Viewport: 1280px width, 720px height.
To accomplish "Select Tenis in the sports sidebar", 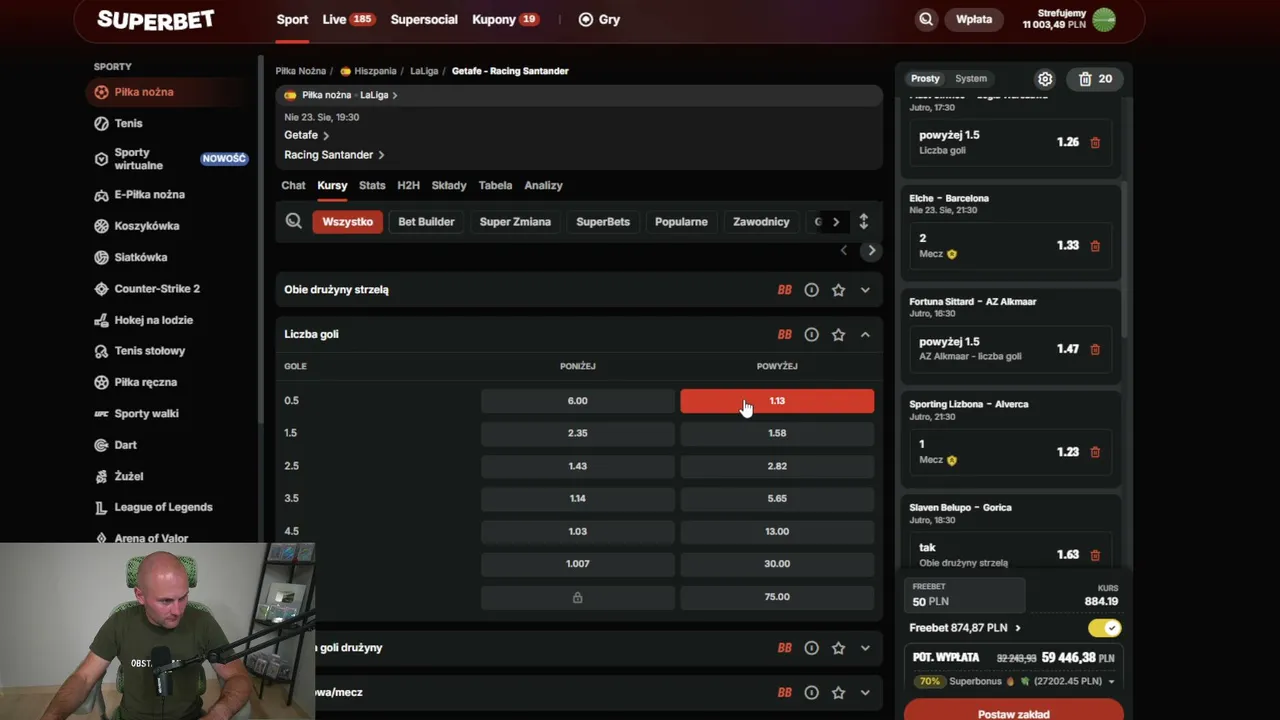I will [x=128, y=123].
